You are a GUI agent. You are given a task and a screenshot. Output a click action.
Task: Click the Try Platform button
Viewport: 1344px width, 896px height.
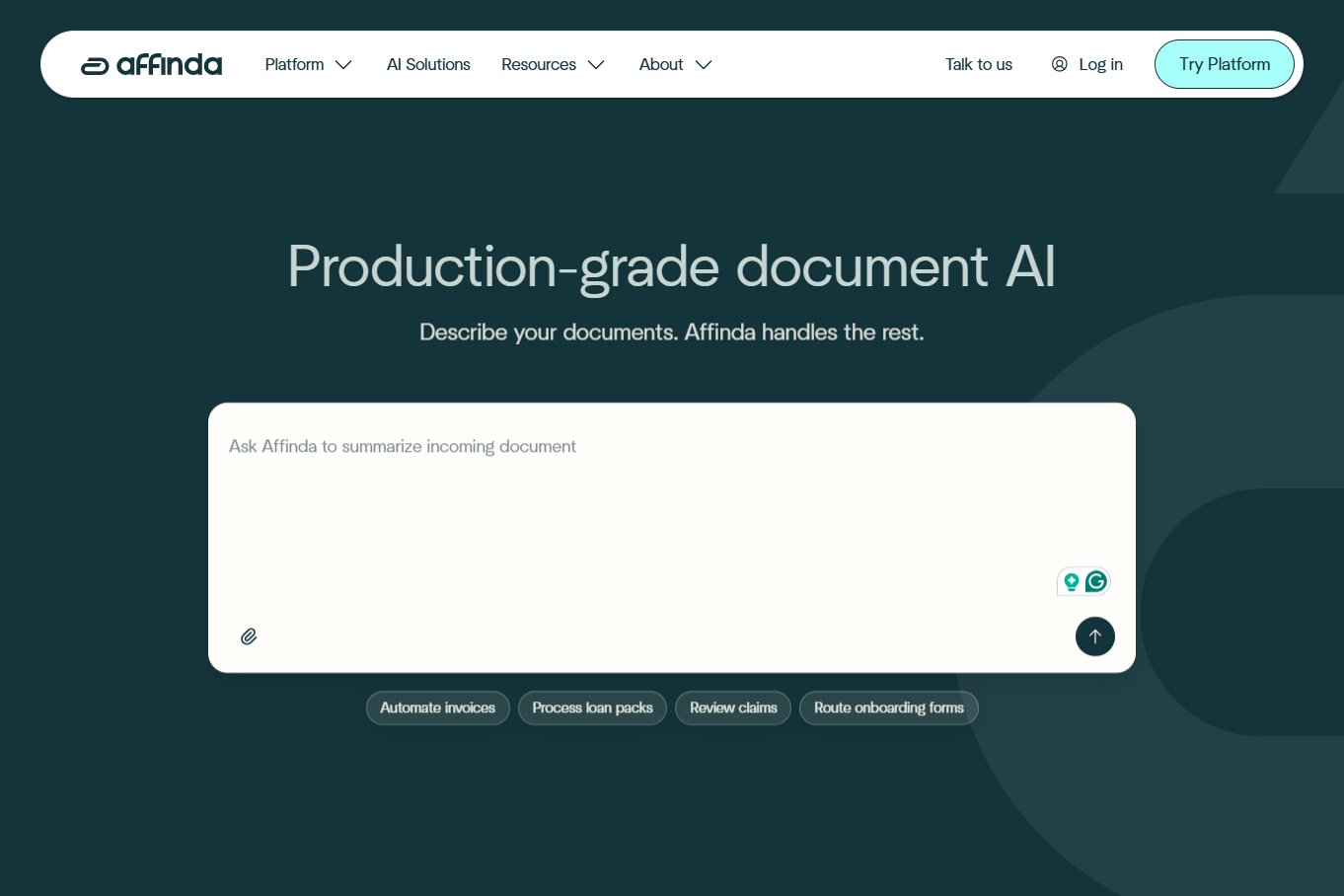[1225, 64]
